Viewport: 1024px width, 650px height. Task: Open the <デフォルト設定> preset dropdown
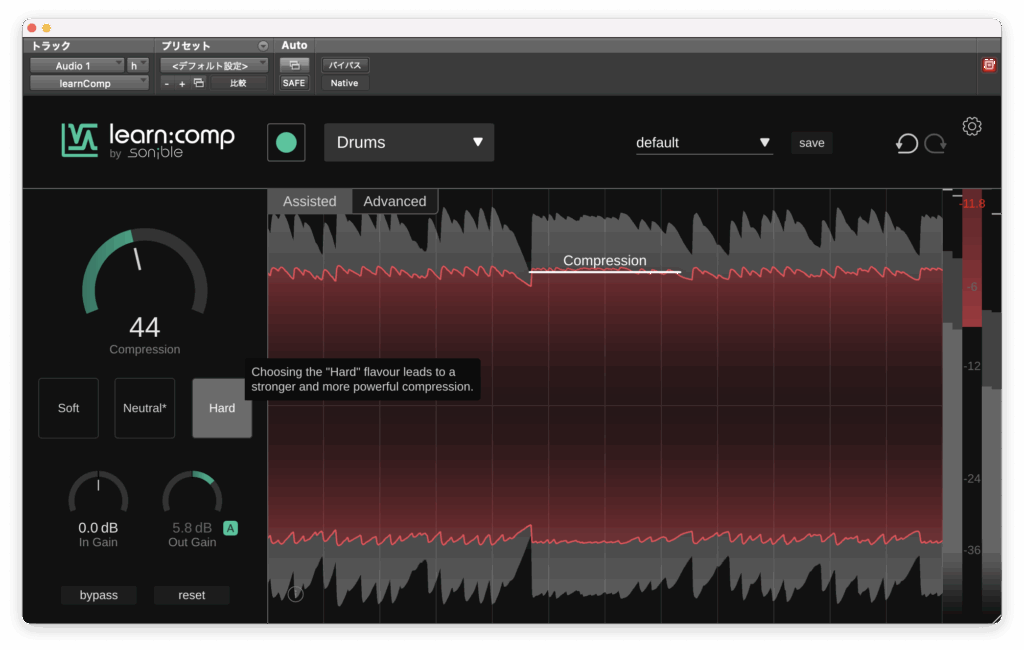(214, 65)
